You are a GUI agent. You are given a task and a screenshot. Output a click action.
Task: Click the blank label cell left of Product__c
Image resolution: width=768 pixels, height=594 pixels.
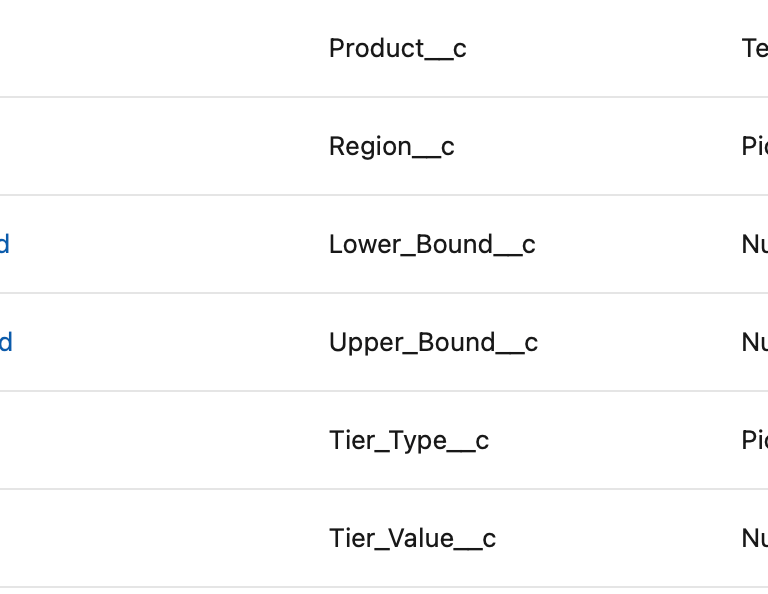(150, 48)
